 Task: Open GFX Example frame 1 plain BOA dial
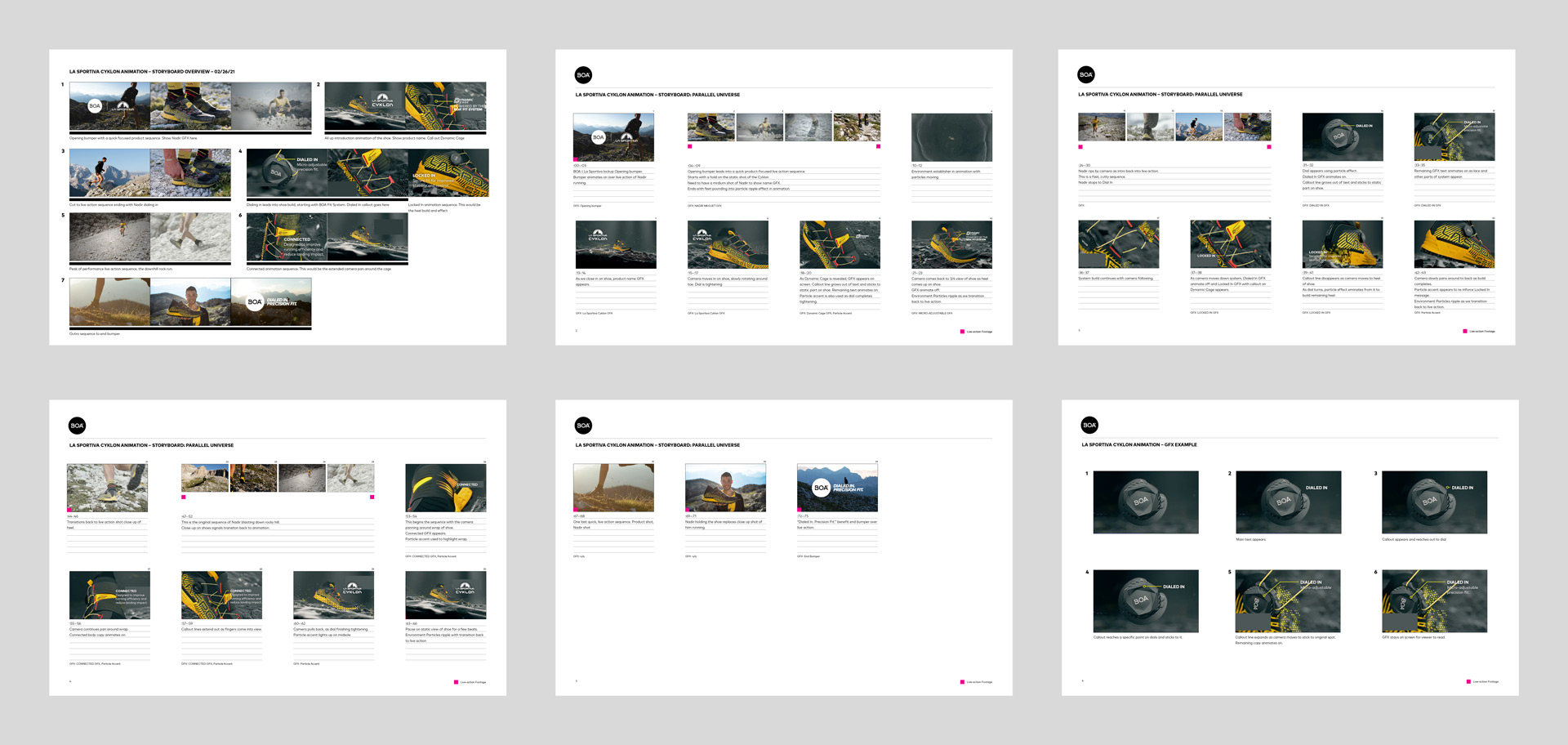(x=1146, y=502)
